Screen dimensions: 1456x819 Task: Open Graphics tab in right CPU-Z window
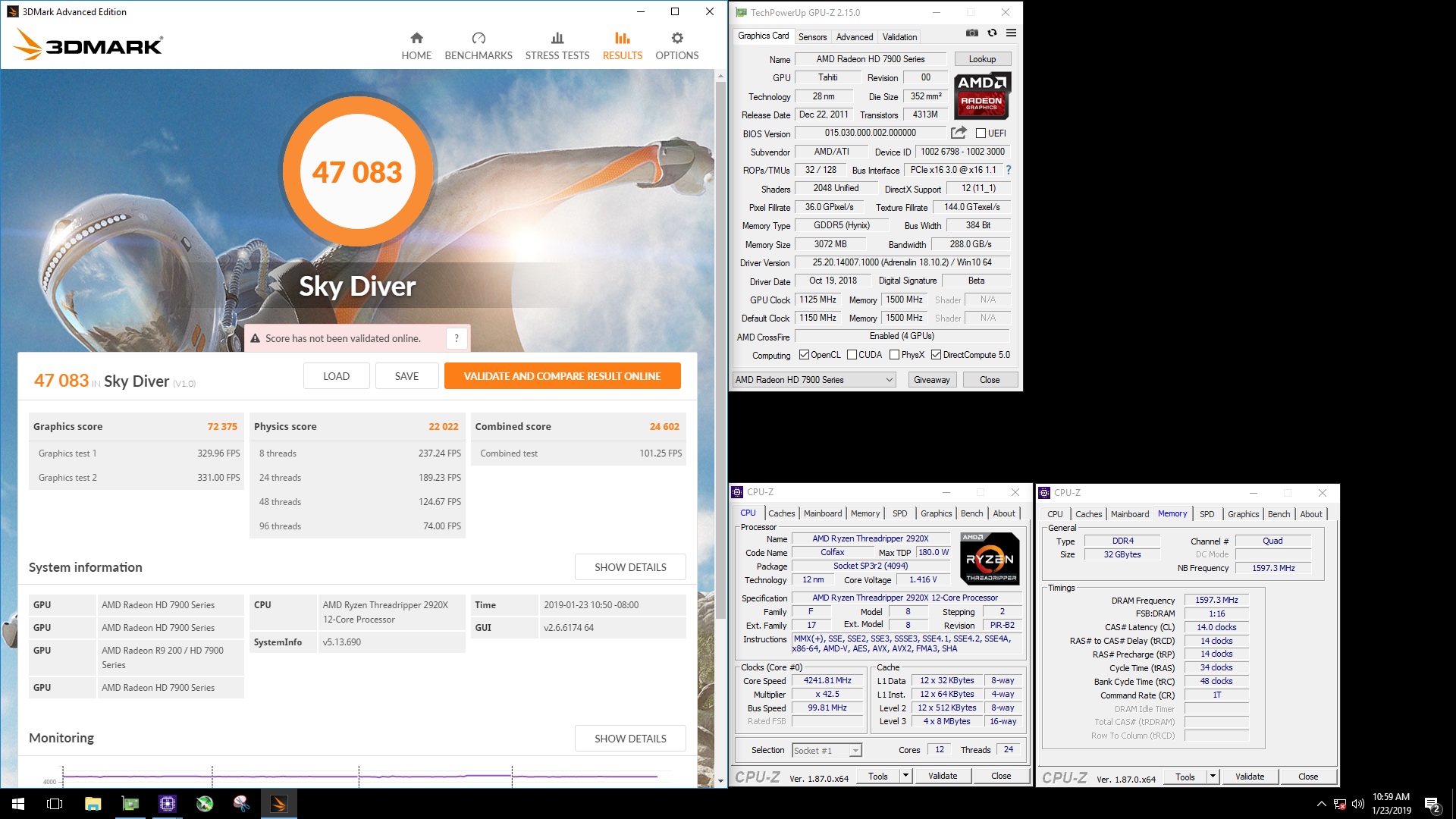[1243, 514]
